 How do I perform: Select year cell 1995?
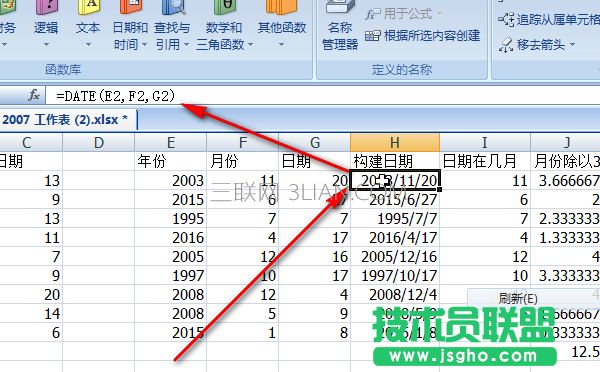point(171,219)
